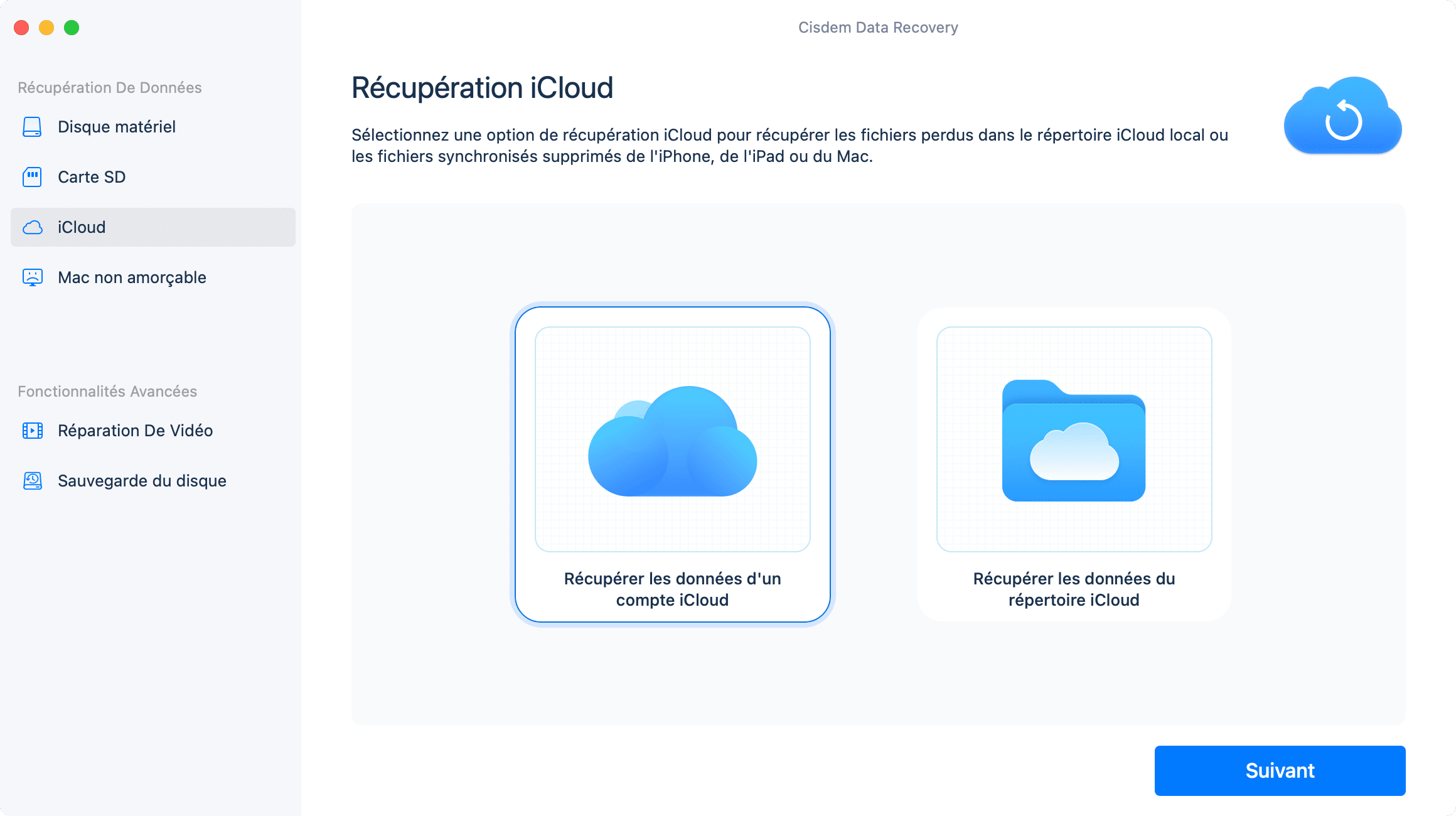Click the iCloud folder illustration in directory card
This screenshot has height=816, width=1456.
[1074, 441]
